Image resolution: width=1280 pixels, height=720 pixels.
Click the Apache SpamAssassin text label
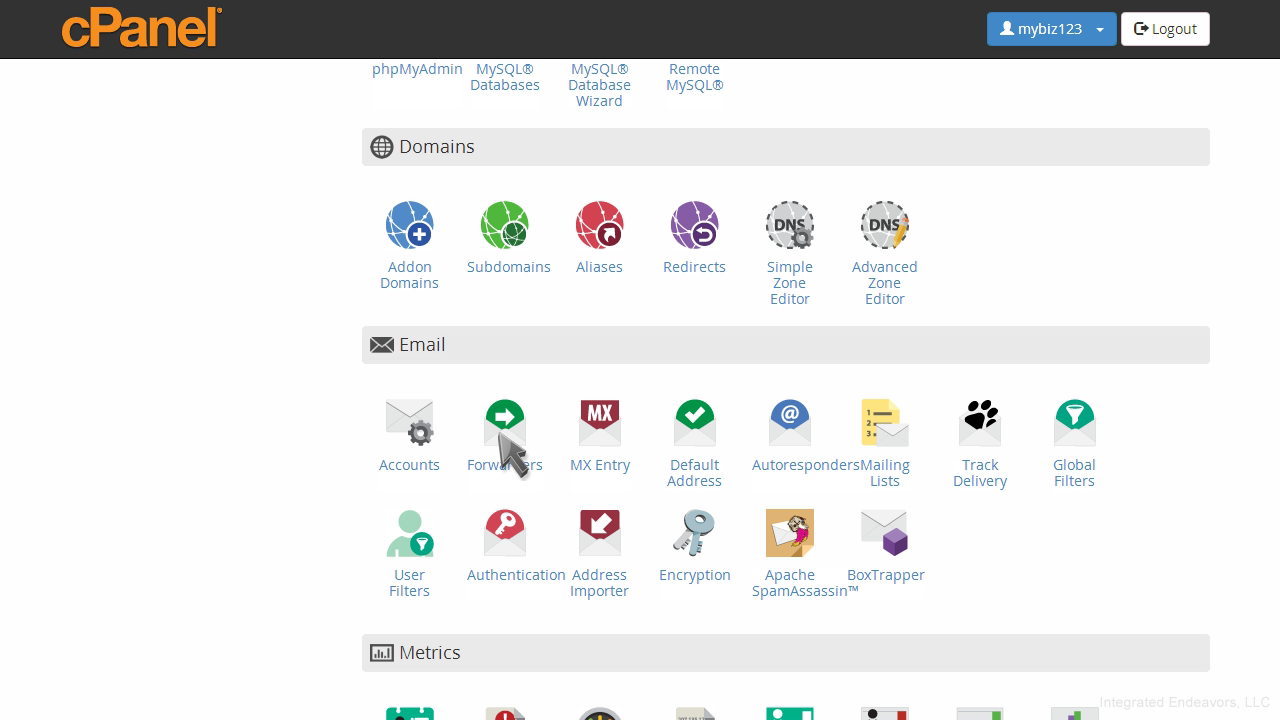[805, 583]
